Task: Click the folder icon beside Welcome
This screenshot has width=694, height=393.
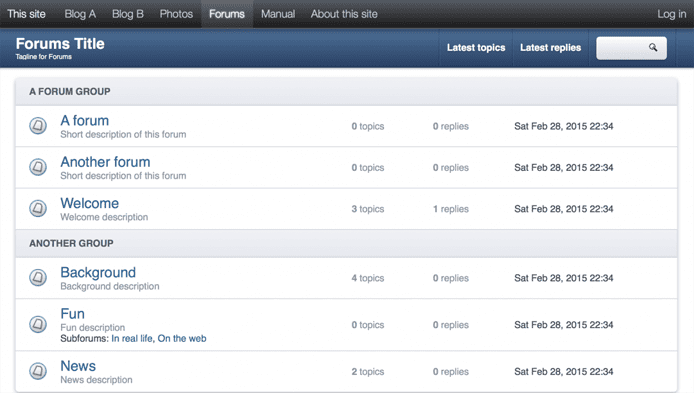Action: coord(38,208)
